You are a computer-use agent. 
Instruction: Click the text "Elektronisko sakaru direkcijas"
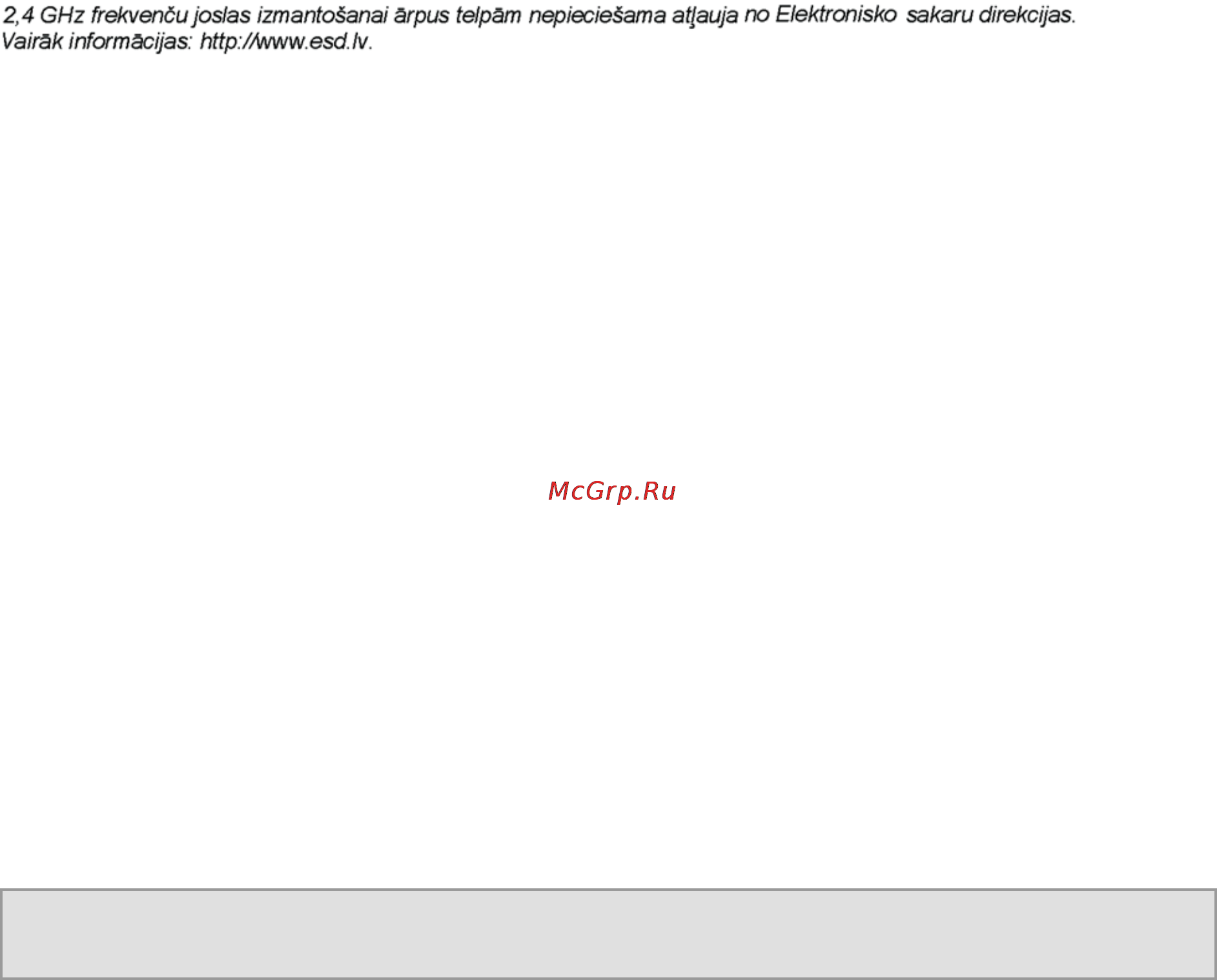[x=923, y=15]
